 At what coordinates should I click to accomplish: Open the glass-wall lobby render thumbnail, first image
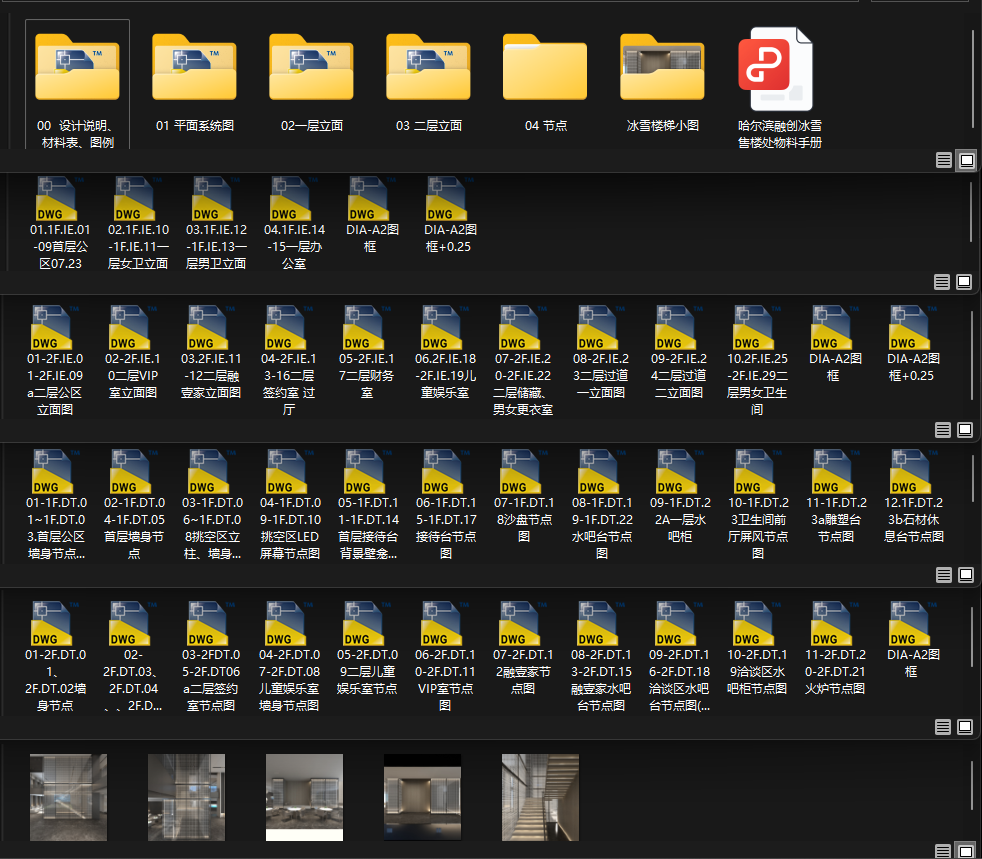pyautogui.click(x=68, y=797)
